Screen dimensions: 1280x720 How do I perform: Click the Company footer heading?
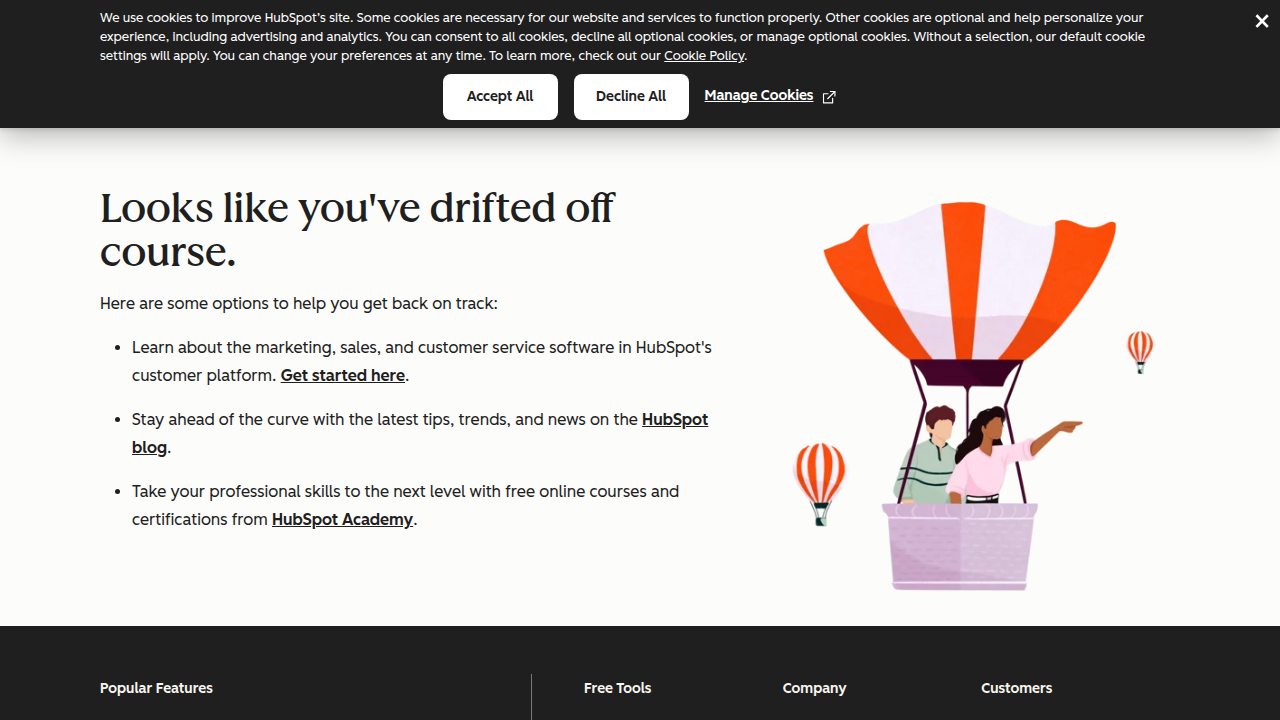click(x=814, y=688)
